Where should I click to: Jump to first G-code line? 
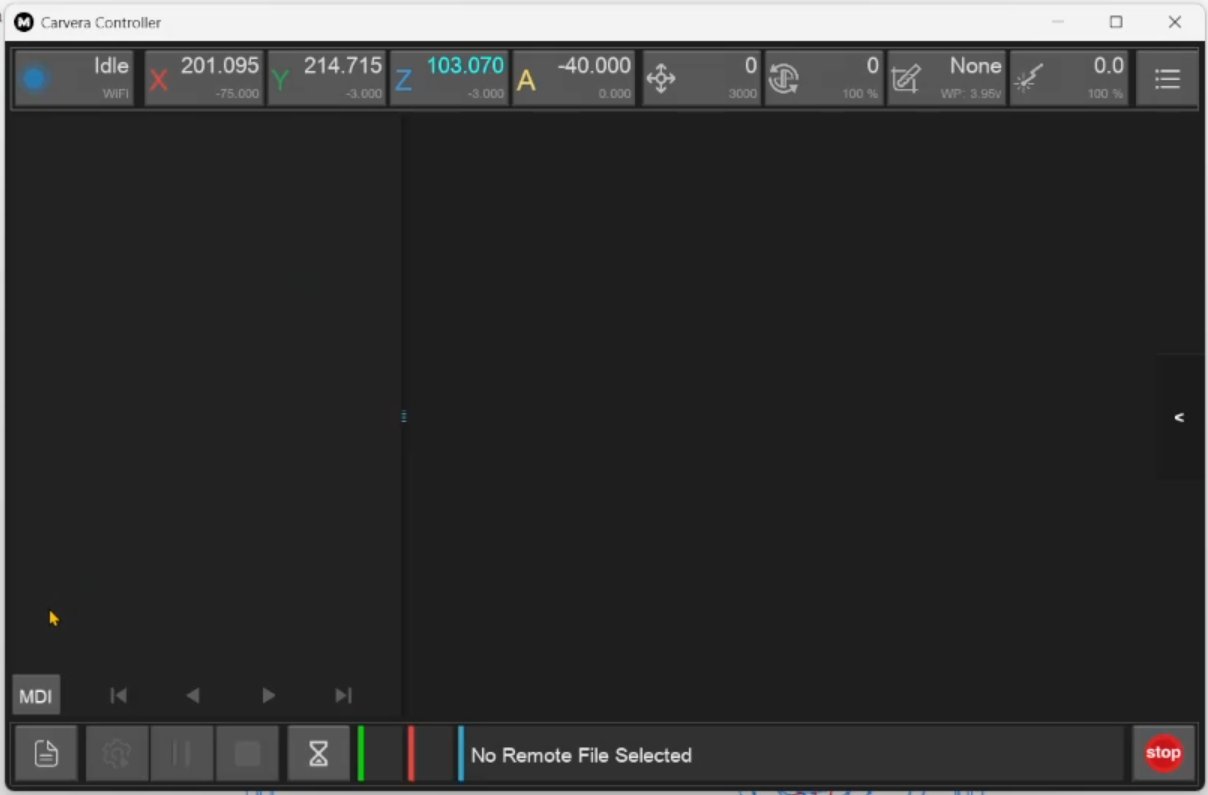(x=118, y=695)
